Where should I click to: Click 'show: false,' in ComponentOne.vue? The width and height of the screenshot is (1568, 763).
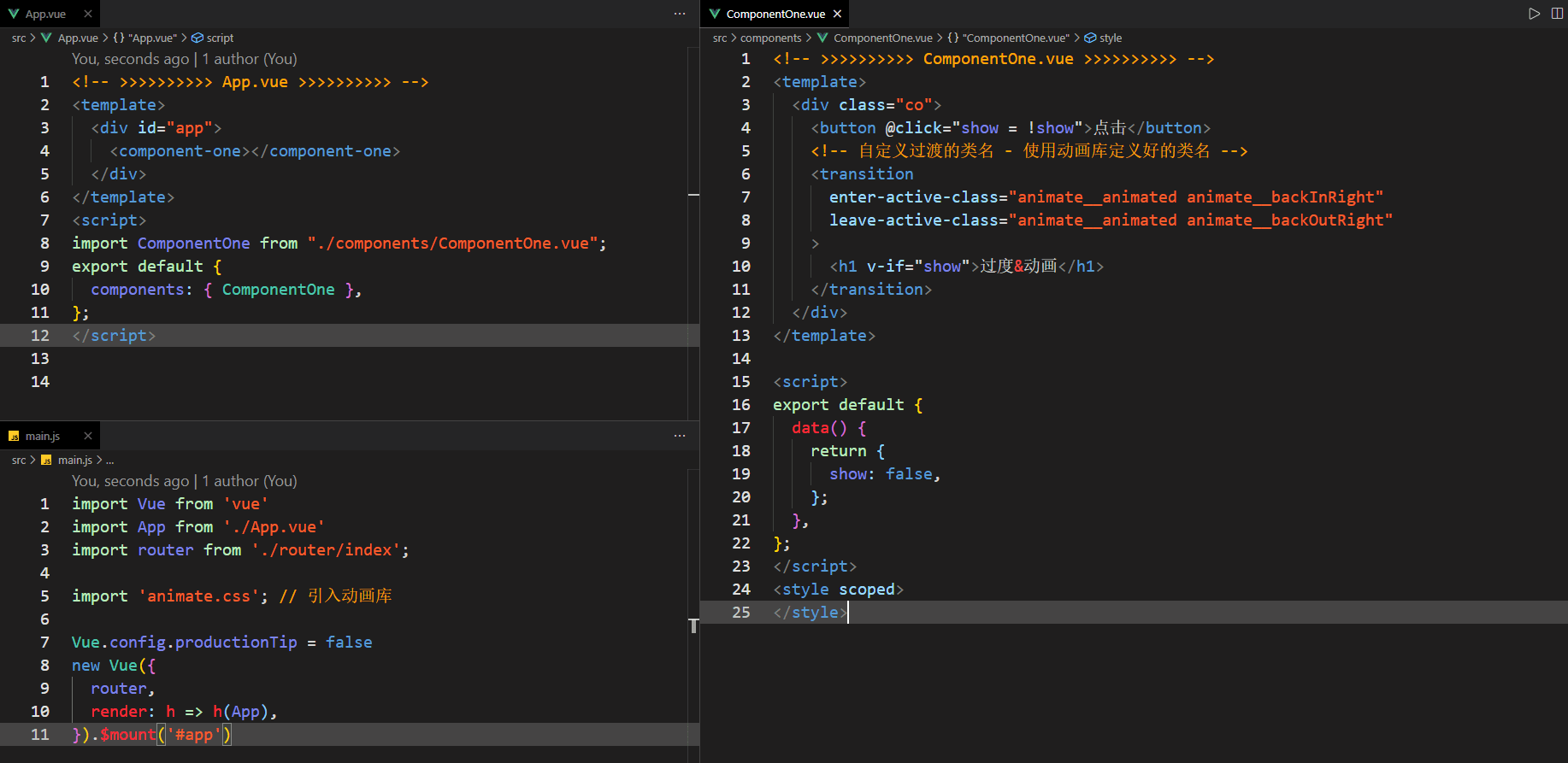point(885,473)
